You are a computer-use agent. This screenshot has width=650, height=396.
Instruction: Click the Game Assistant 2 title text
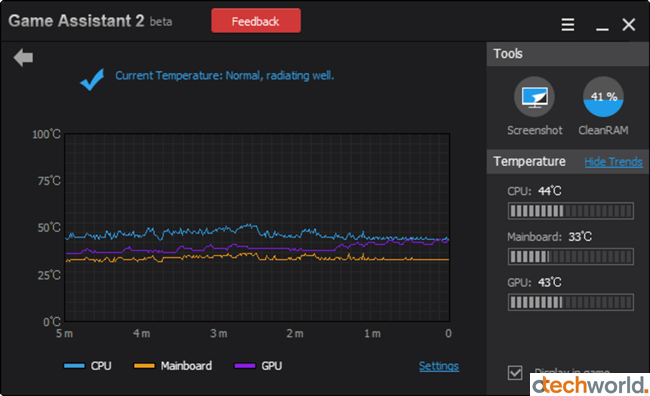pyautogui.click(x=76, y=21)
